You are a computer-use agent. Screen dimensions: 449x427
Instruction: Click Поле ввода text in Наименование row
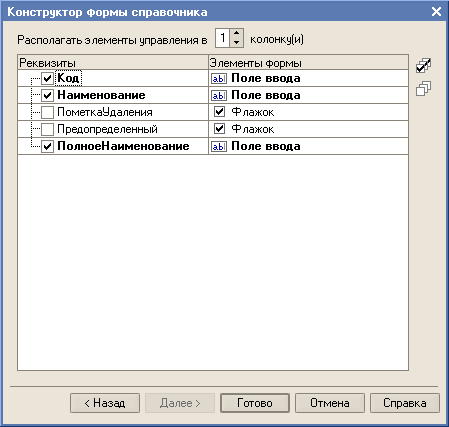[x=266, y=95]
